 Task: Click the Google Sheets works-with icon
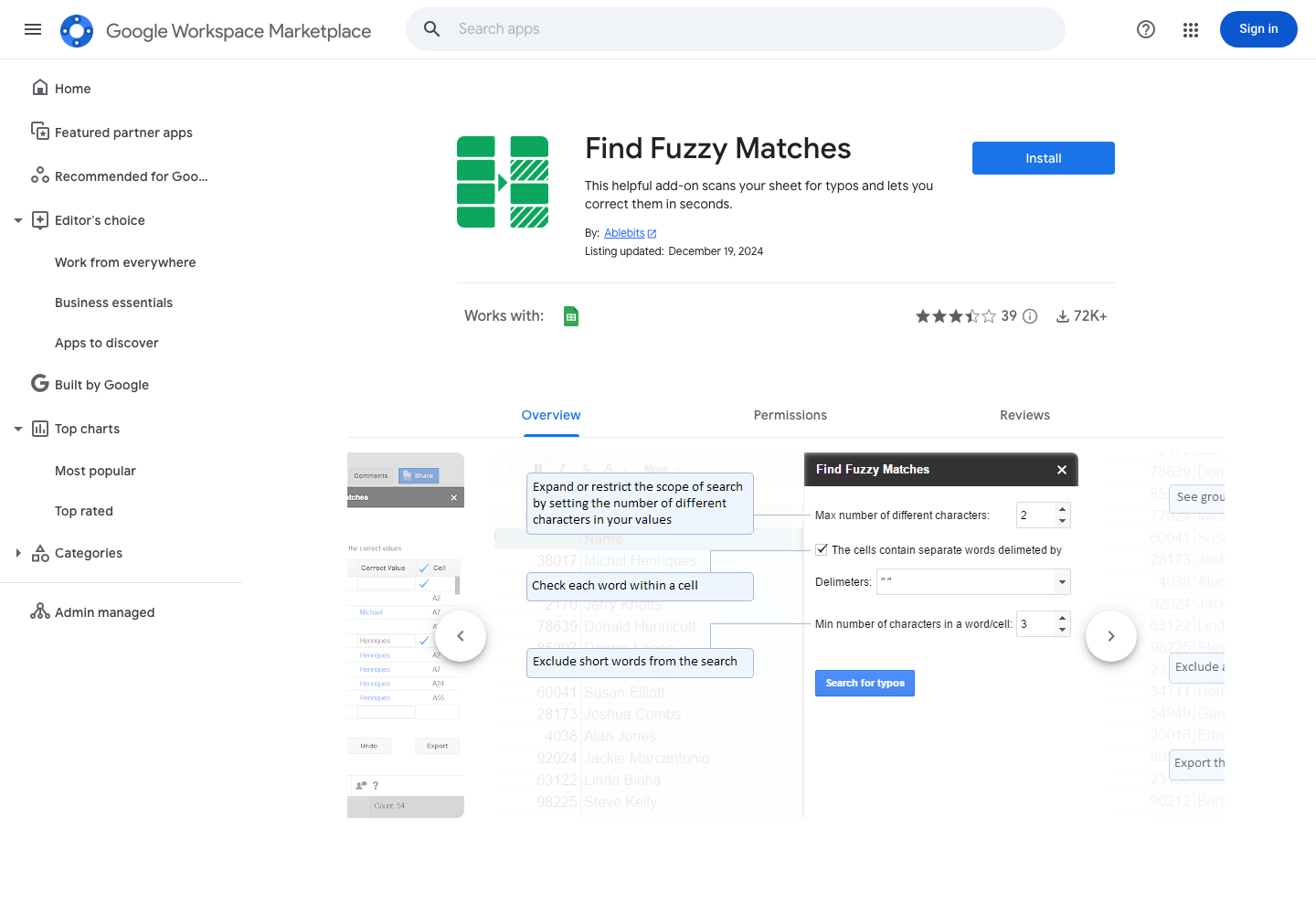pos(571,316)
